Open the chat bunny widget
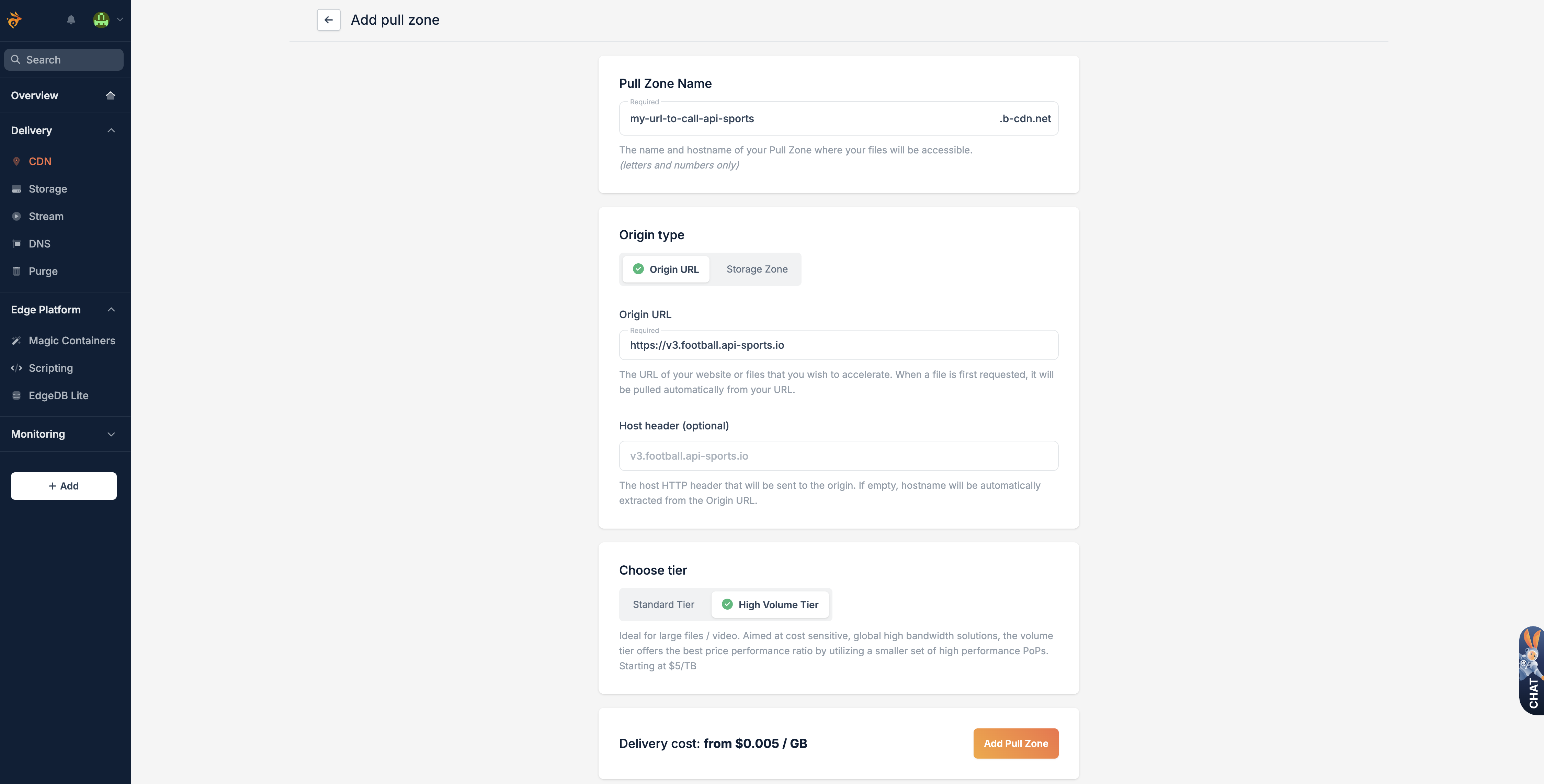 (x=1531, y=670)
